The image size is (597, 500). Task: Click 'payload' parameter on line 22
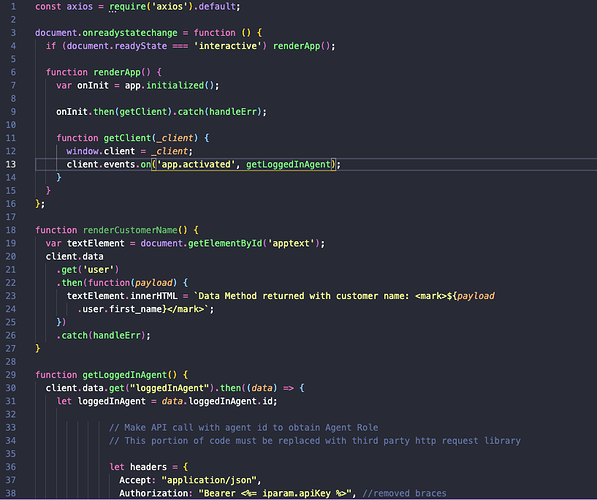(x=154, y=283)
